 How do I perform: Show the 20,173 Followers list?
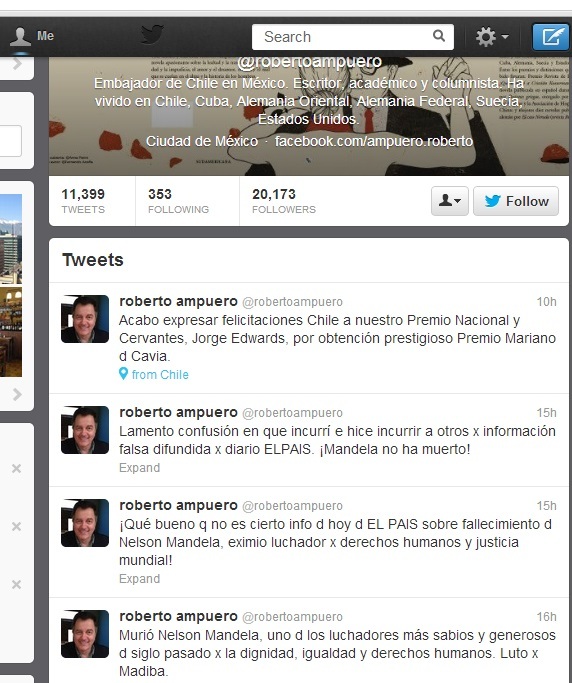point(284,201)
